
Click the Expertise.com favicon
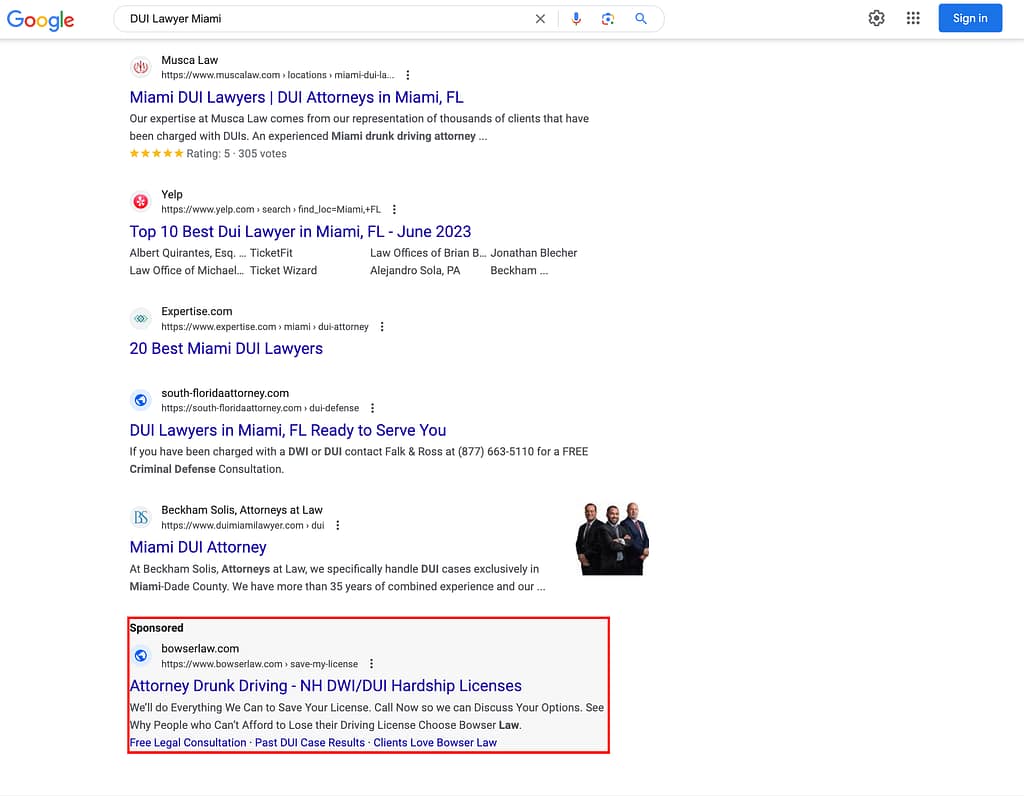point(140,319)
